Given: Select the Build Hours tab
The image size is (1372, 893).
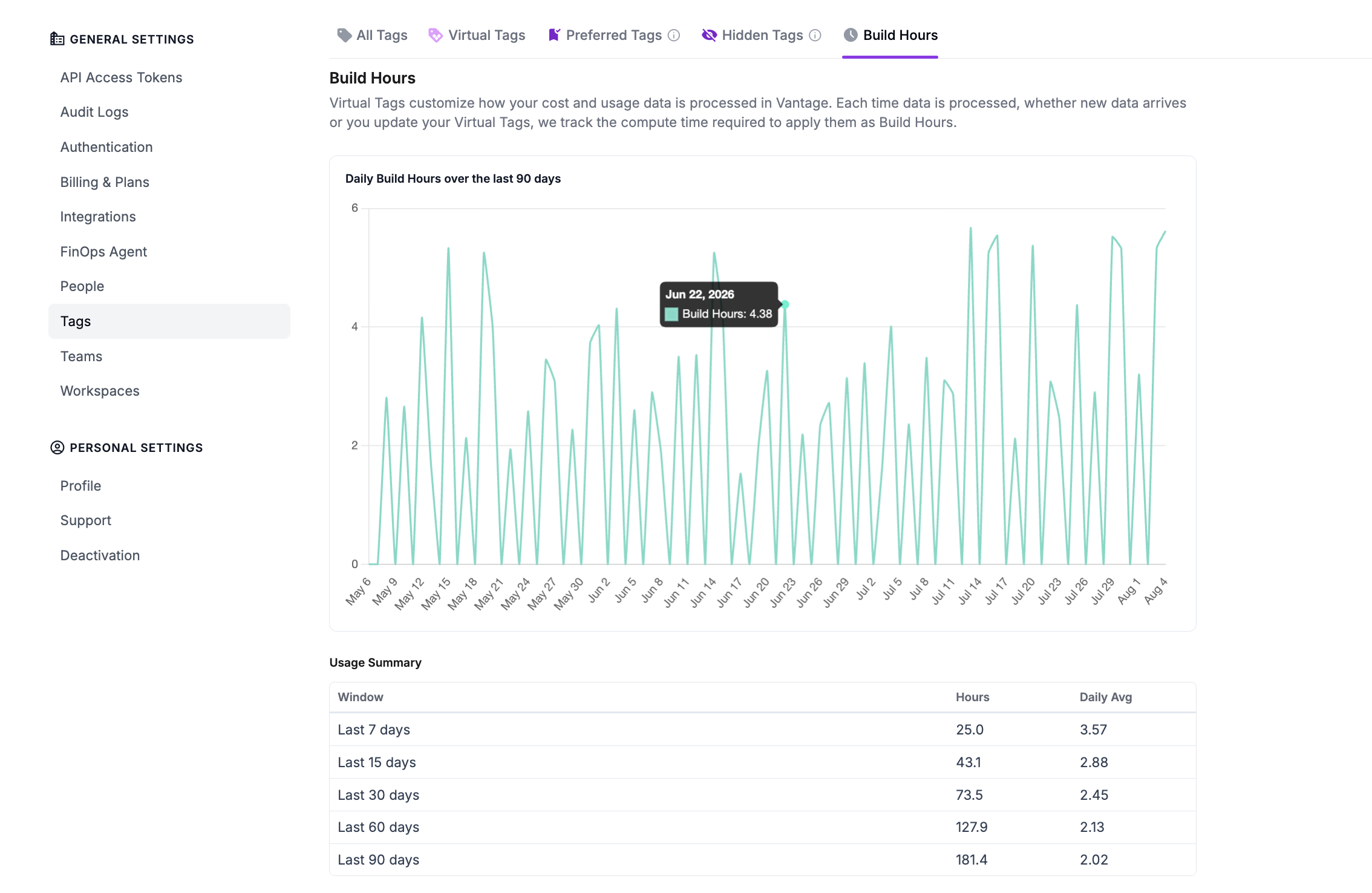Looking at the screenshot, I should pos(890,35).
